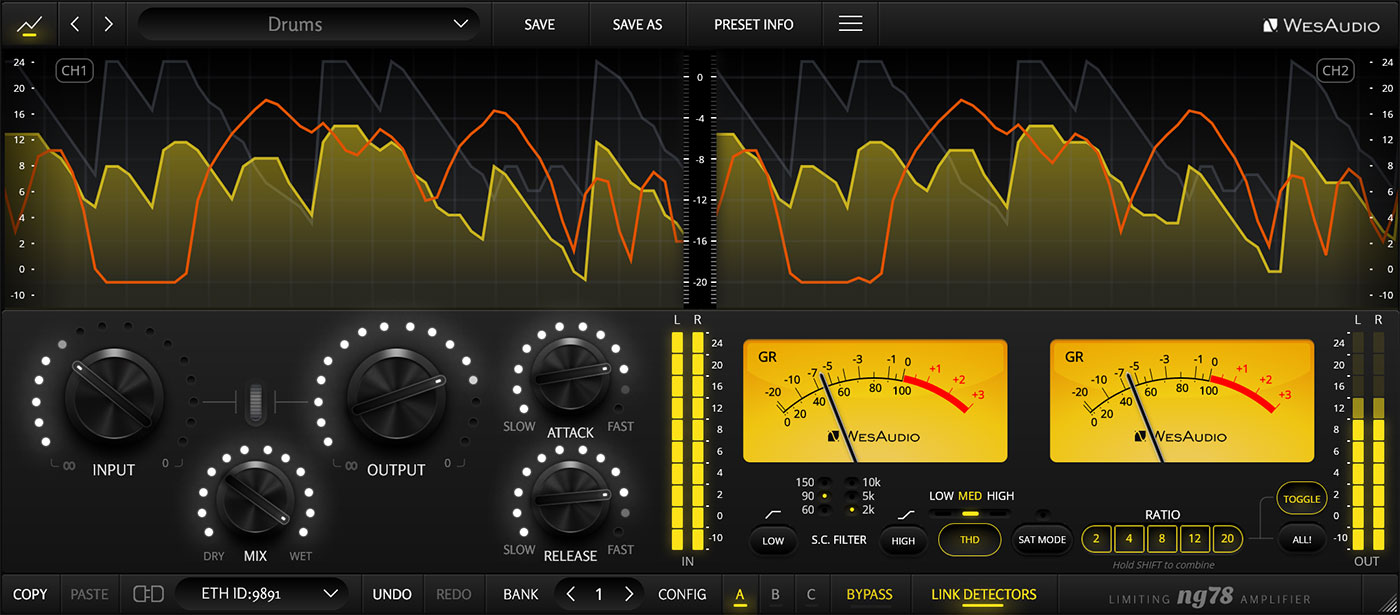The height and width of the screenshot is (615, 1400).
Task: Switch to preset slot B
Action: pos(775,594)
